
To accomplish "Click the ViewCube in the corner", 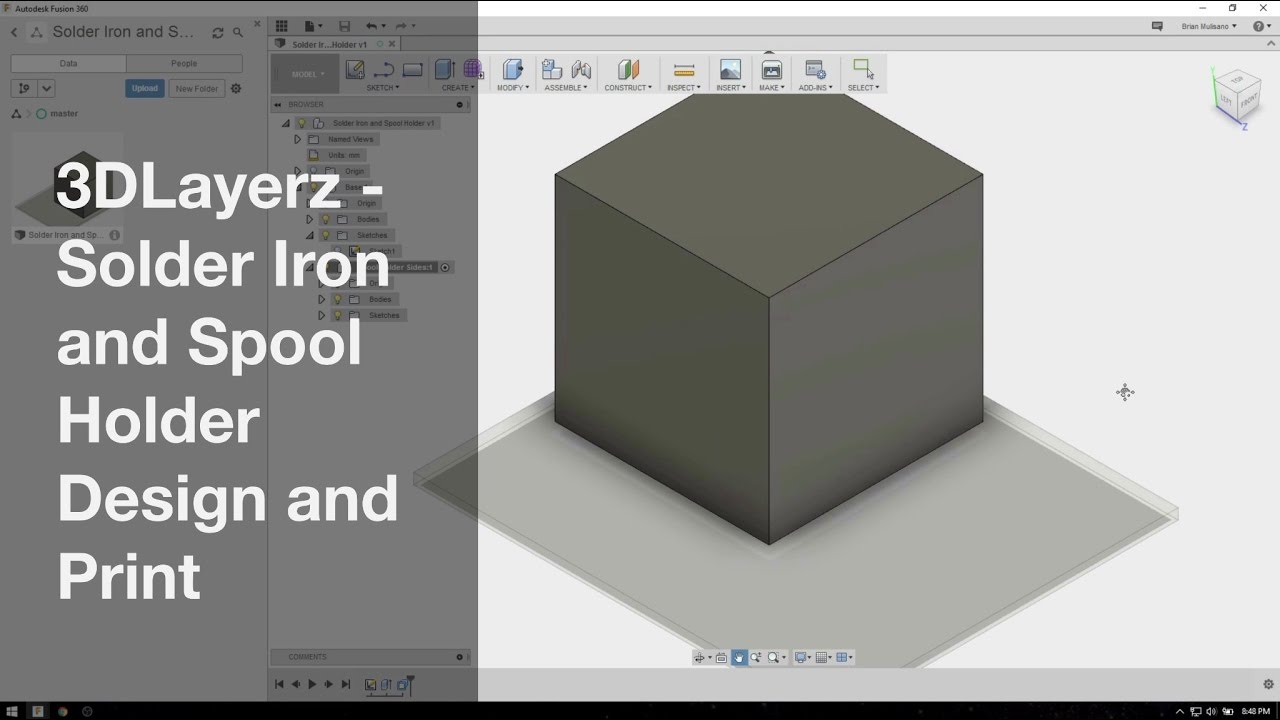I will pyautogui.click(x=1236, y=98).
